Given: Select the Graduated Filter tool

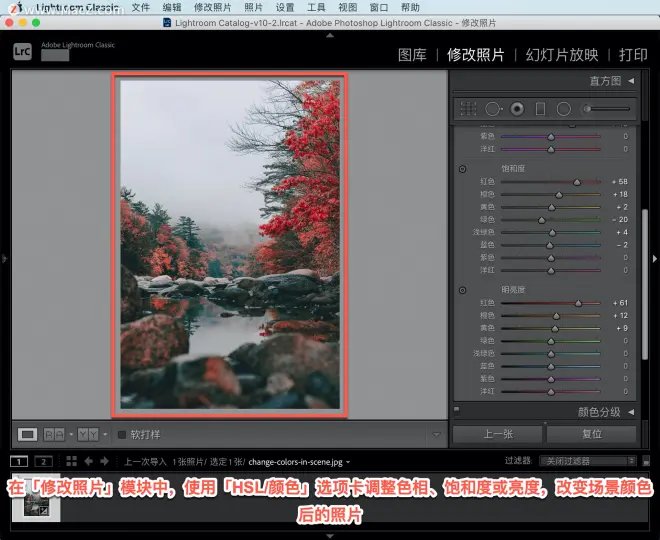Looking at the screenshot, I should point(540,109).
